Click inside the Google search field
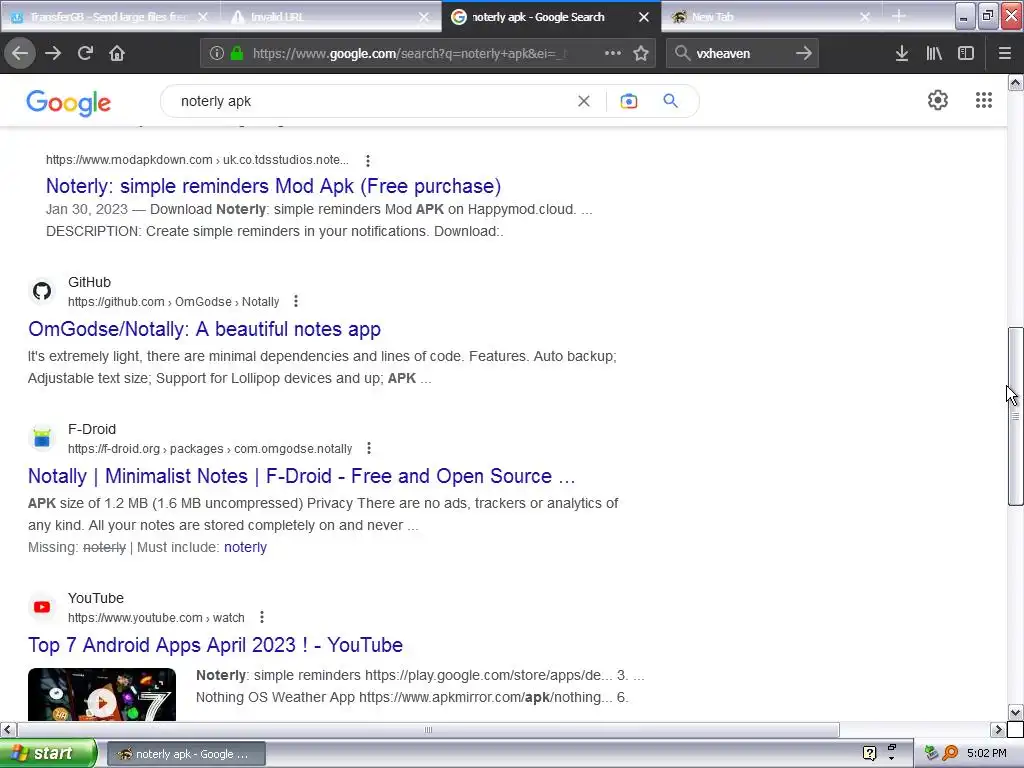The image size is (1024, 768). (372, 101)
